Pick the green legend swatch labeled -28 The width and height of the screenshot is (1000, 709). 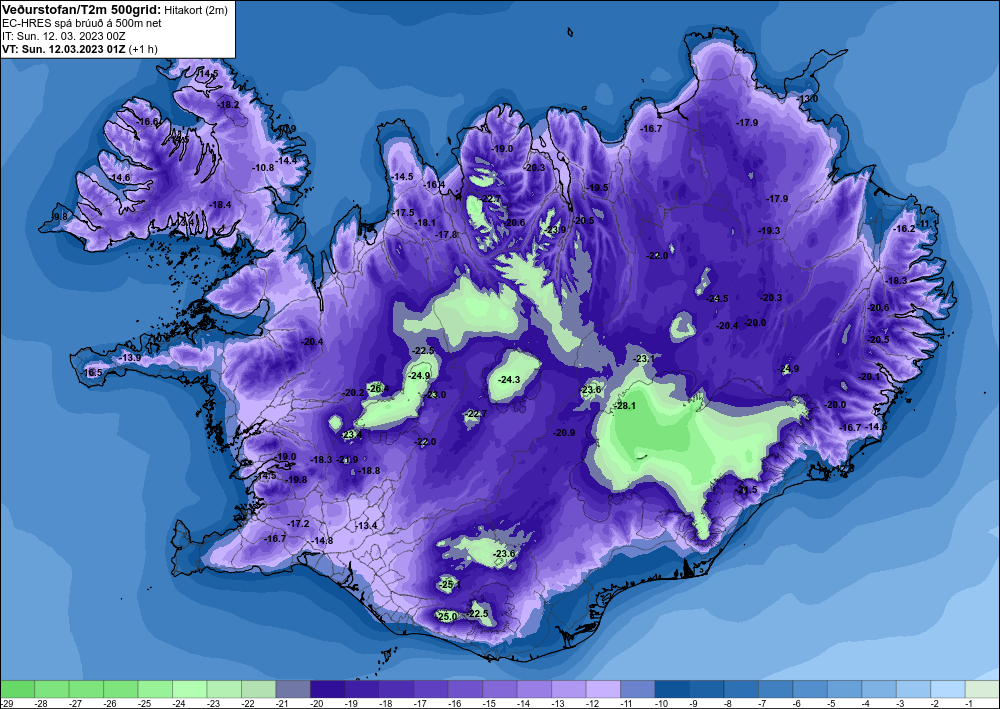pyautogui.click(x=52, y=689)
